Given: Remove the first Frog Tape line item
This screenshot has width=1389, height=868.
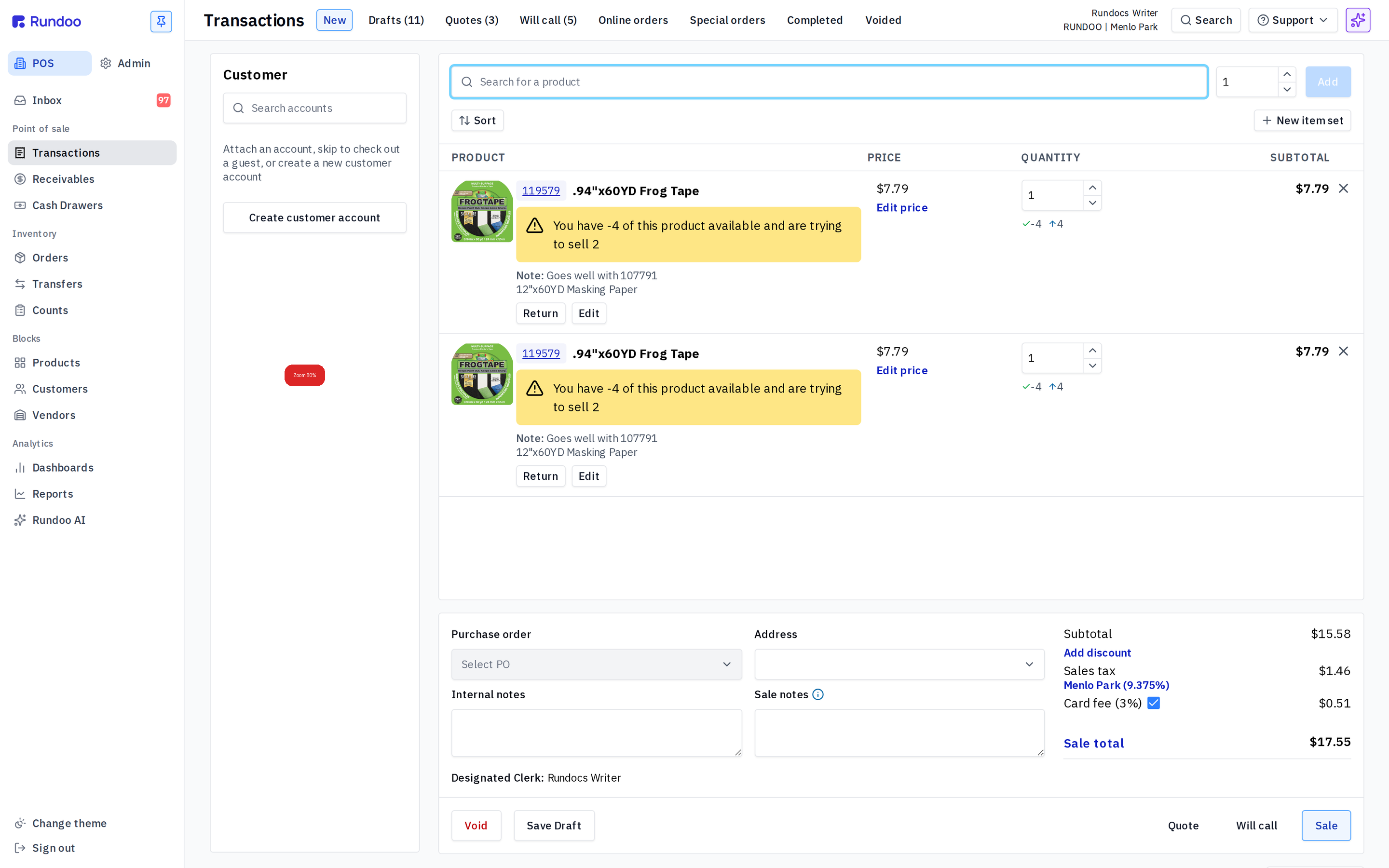Looking at the screenshot, I should tap(1343, 189).
